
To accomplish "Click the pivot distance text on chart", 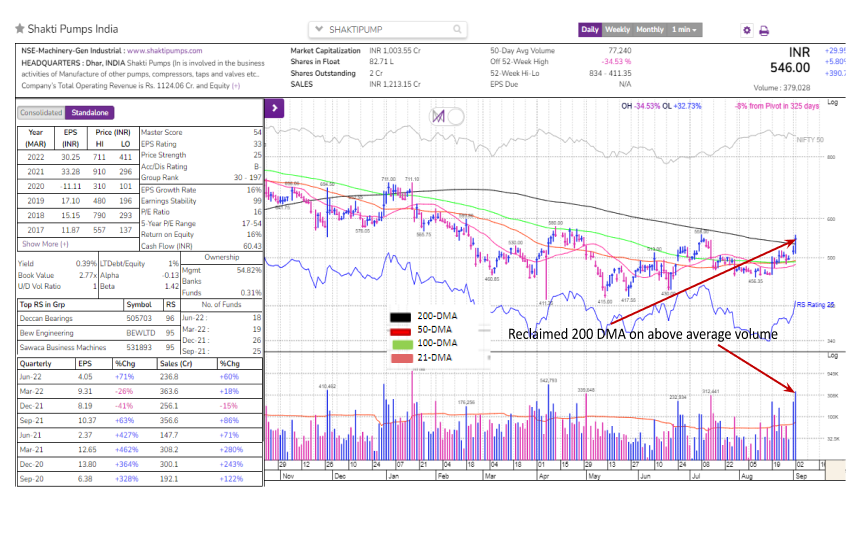I will (x=777, y=106).
